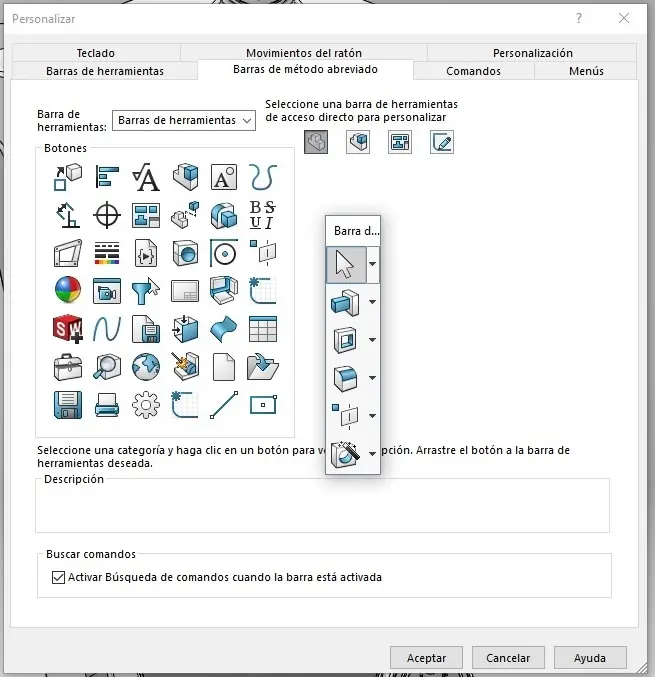Select Barras de método abreviado tab
Viewport: 655px width, 677px height.
coord(305,70)
